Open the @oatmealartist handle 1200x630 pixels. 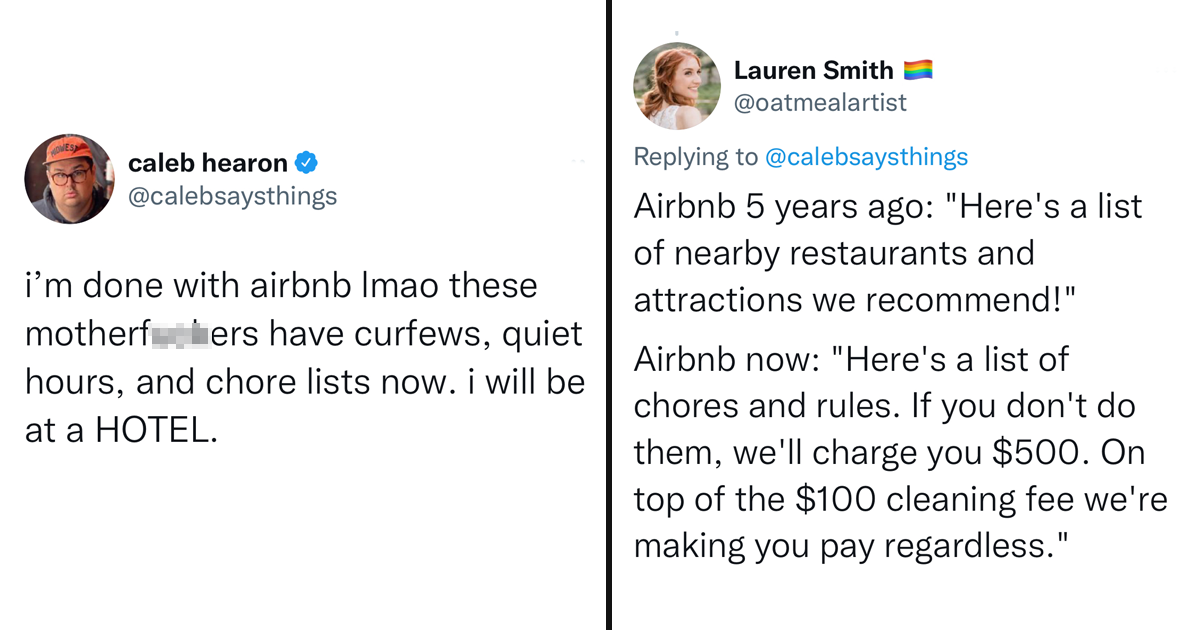tap(820, 102)
